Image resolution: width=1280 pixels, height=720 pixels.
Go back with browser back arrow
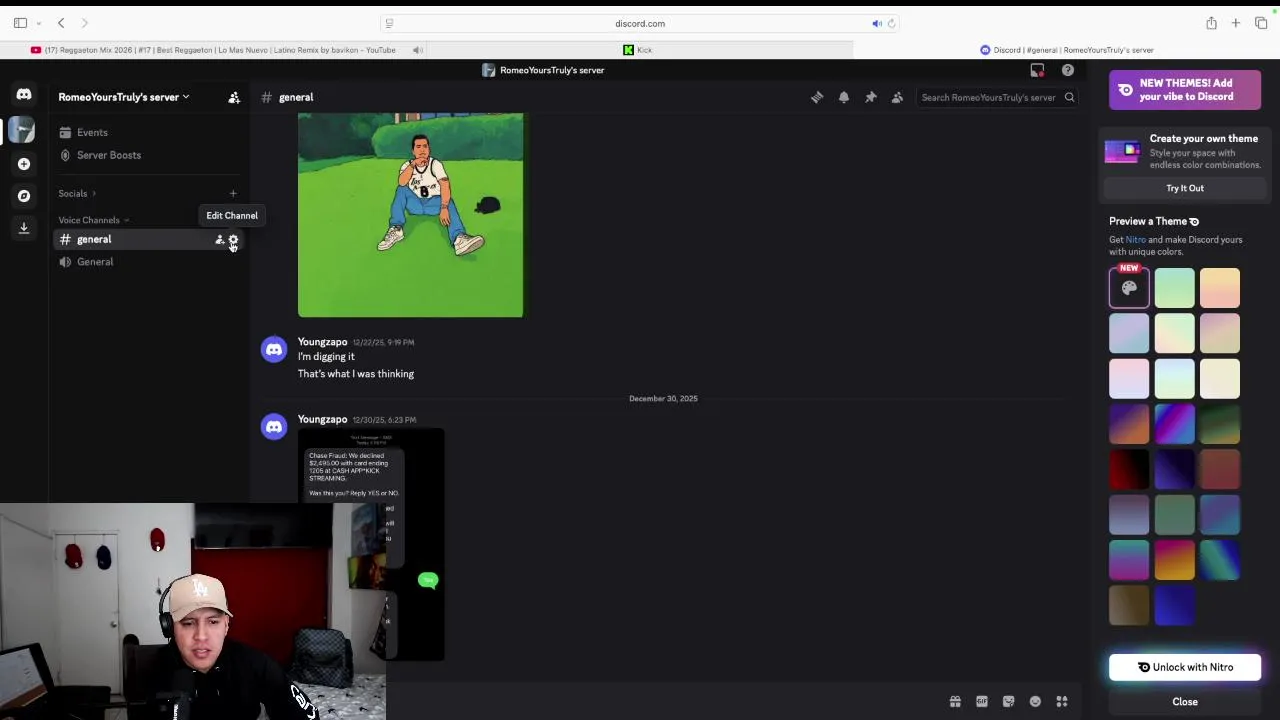pyautogui.click(x=61, y=23)
